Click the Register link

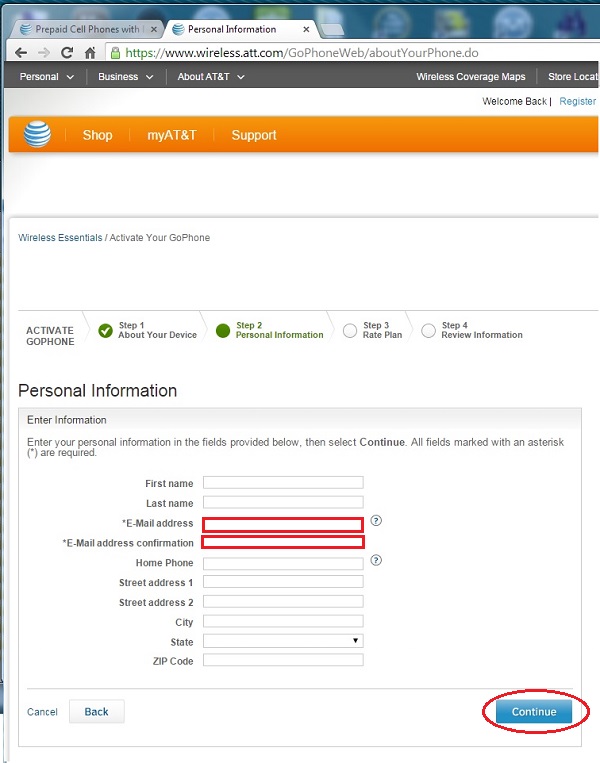pyautogui.click(x=578, y=101)
